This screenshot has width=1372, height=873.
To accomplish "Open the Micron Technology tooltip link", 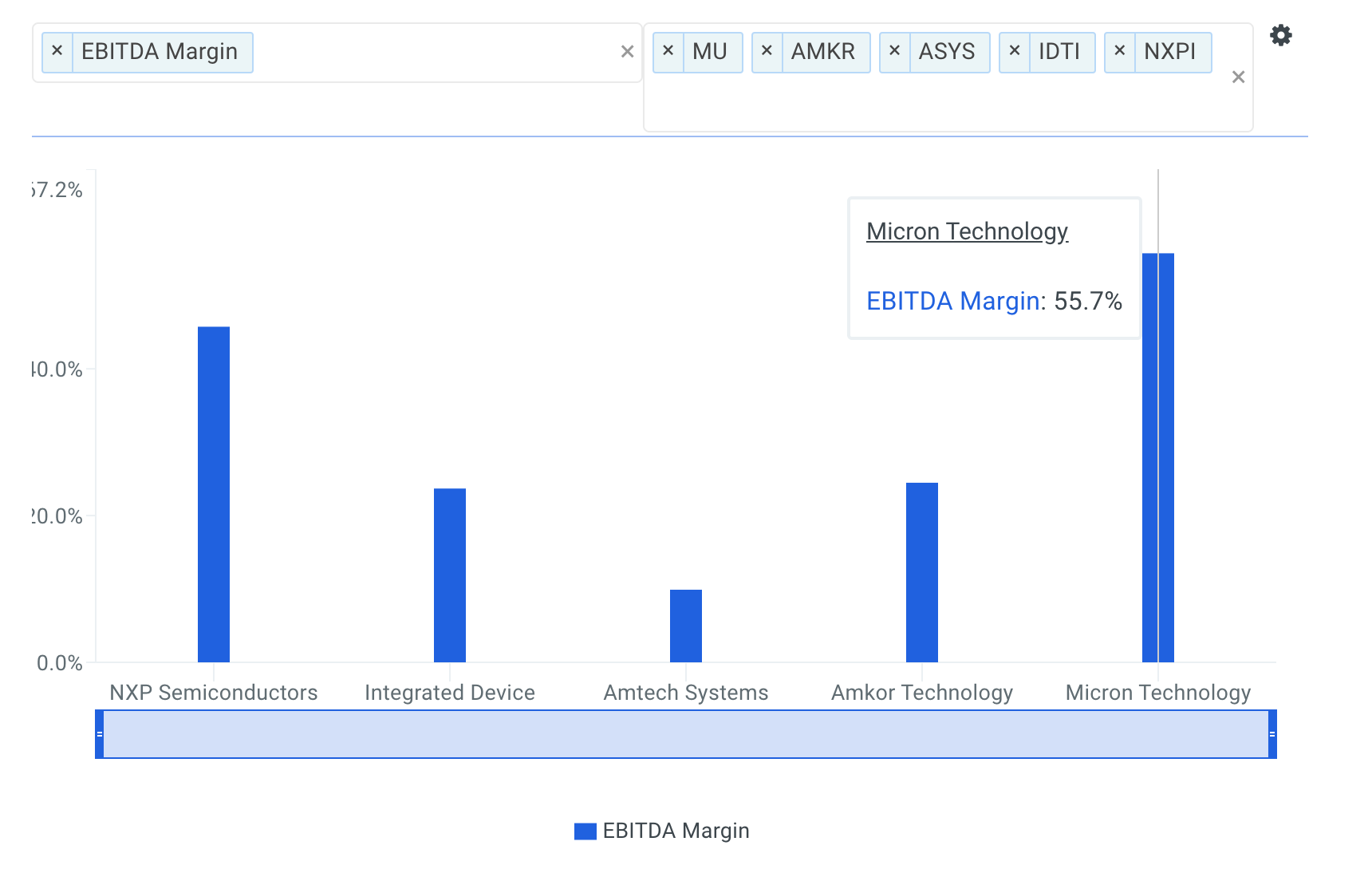I will coord(967,231).
